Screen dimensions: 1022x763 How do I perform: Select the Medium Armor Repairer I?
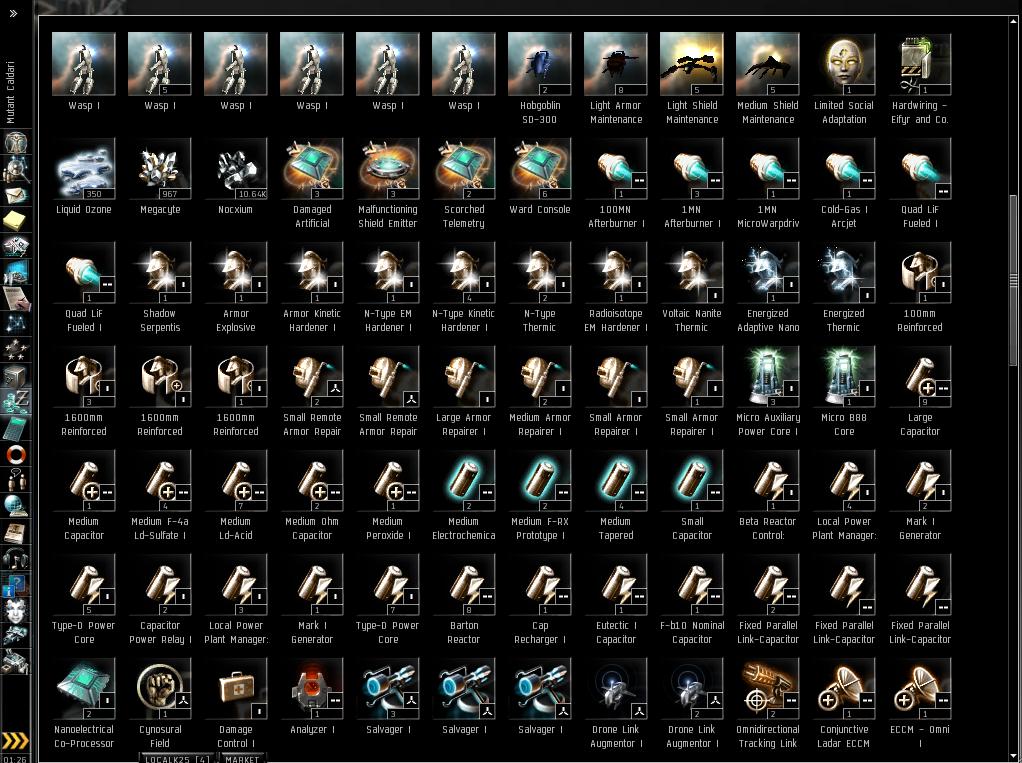[540, 392]
